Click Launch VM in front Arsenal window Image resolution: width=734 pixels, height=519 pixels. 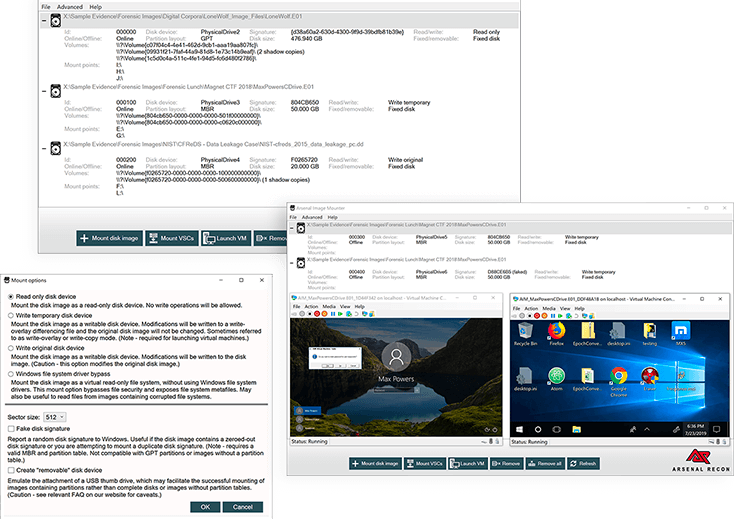[x=468, y=463]
